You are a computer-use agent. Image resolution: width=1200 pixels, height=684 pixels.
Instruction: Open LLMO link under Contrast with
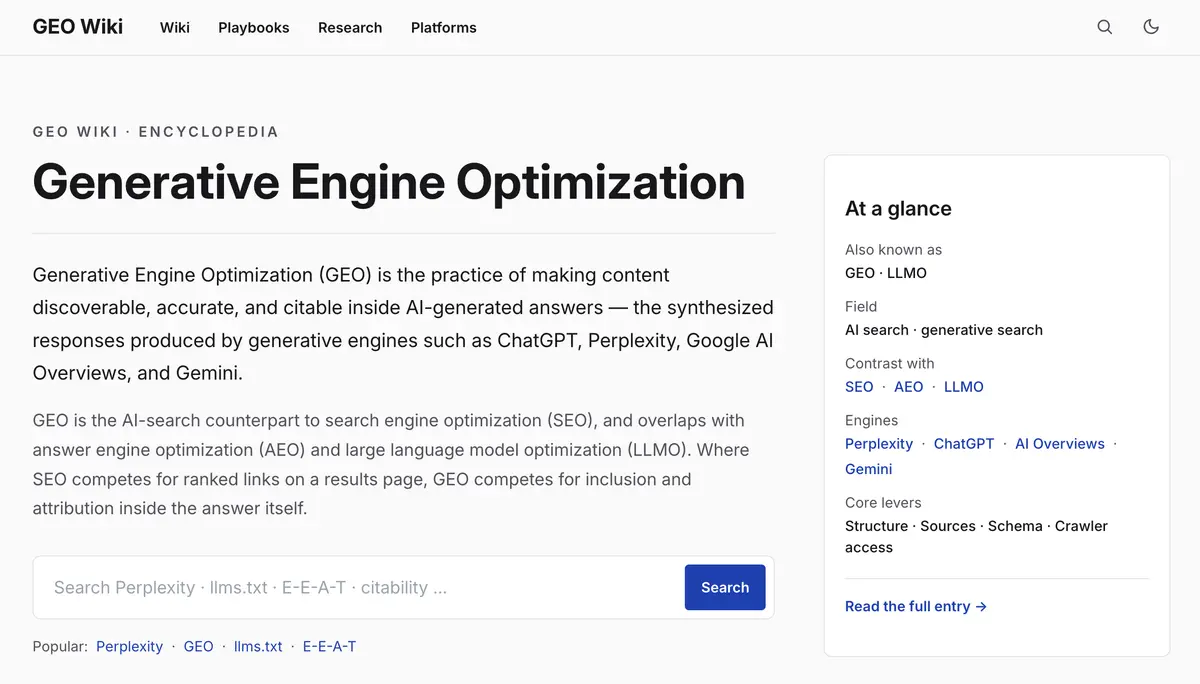tap(964, 387)
